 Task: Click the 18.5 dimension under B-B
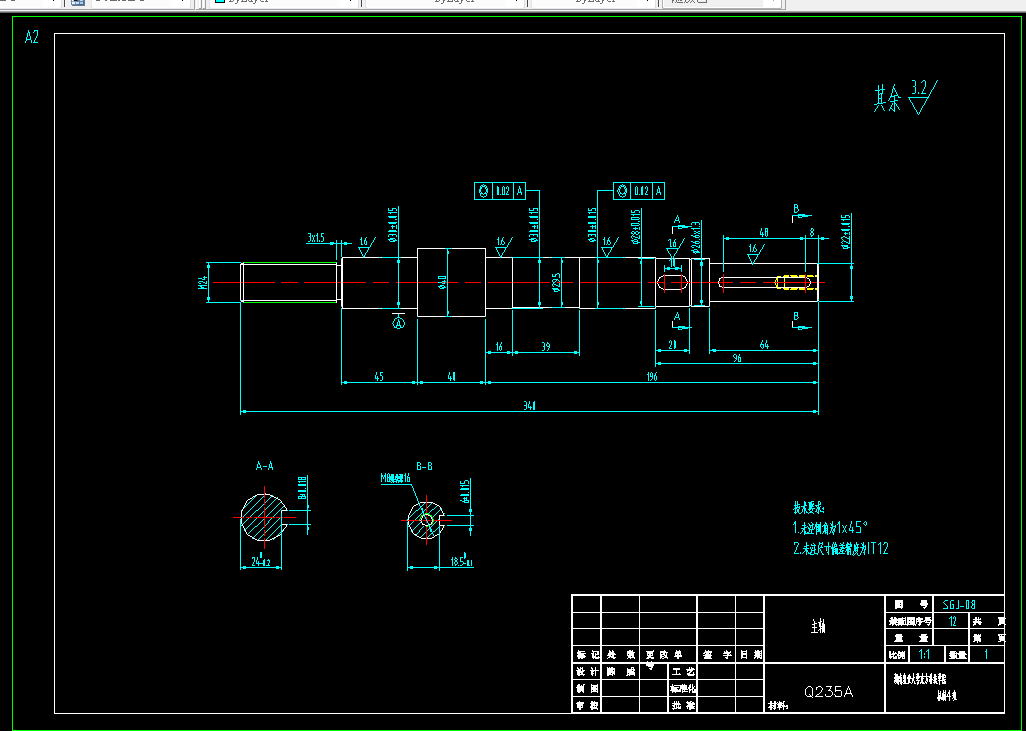point(461,562)
